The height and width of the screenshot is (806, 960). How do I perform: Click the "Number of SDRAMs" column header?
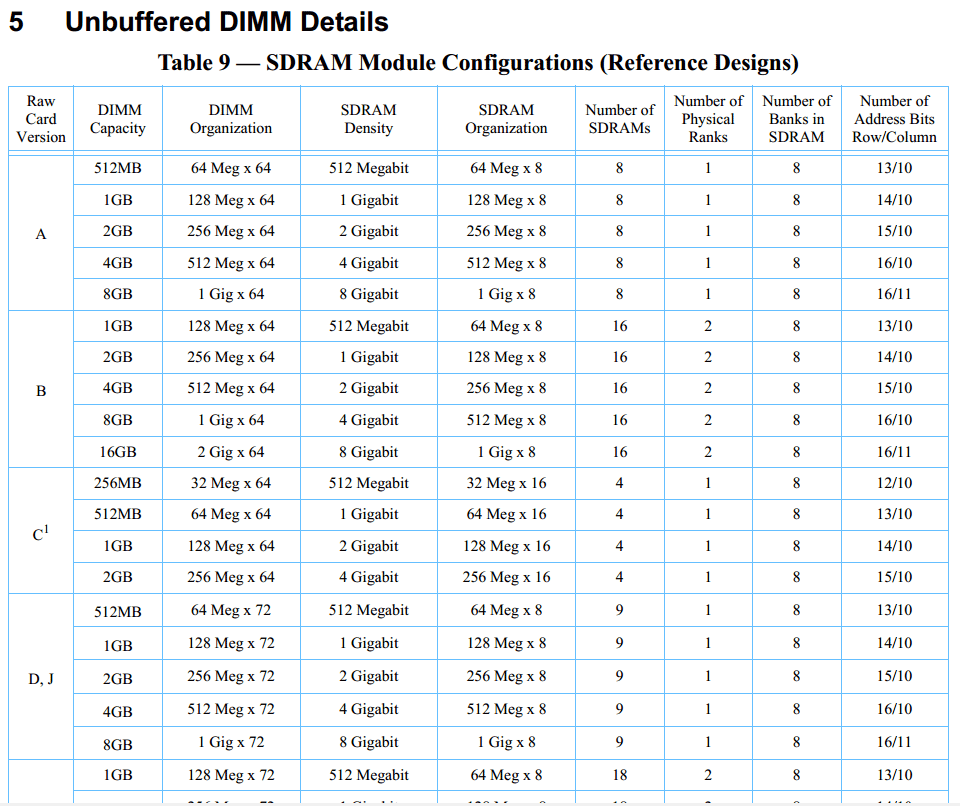(x=620, y=119)
